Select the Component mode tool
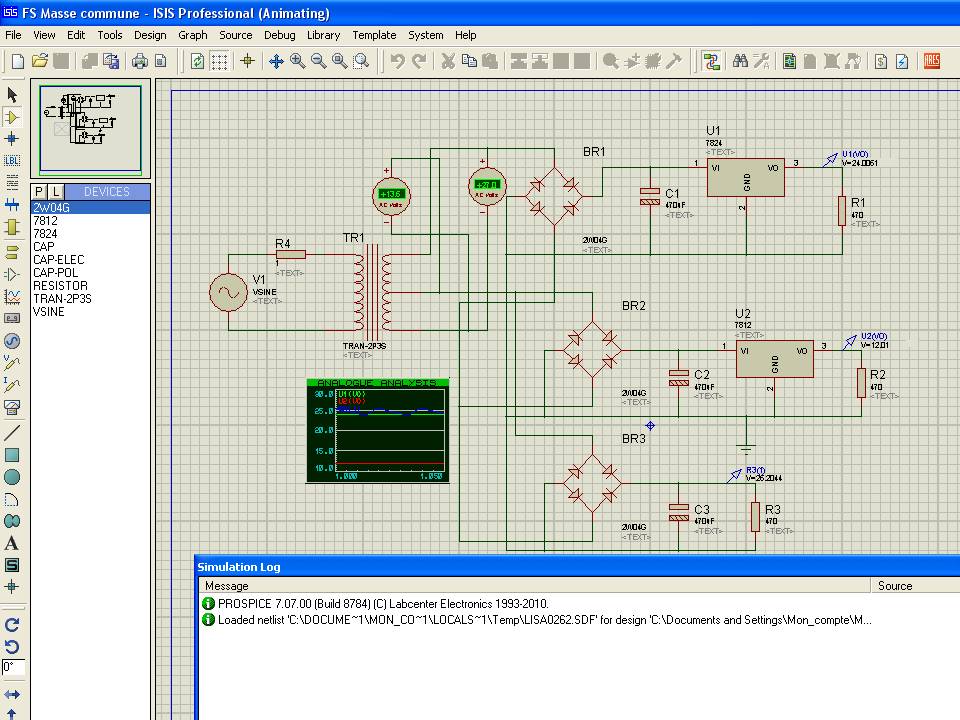This screenshot has height=720, width=960. (12, 117)
